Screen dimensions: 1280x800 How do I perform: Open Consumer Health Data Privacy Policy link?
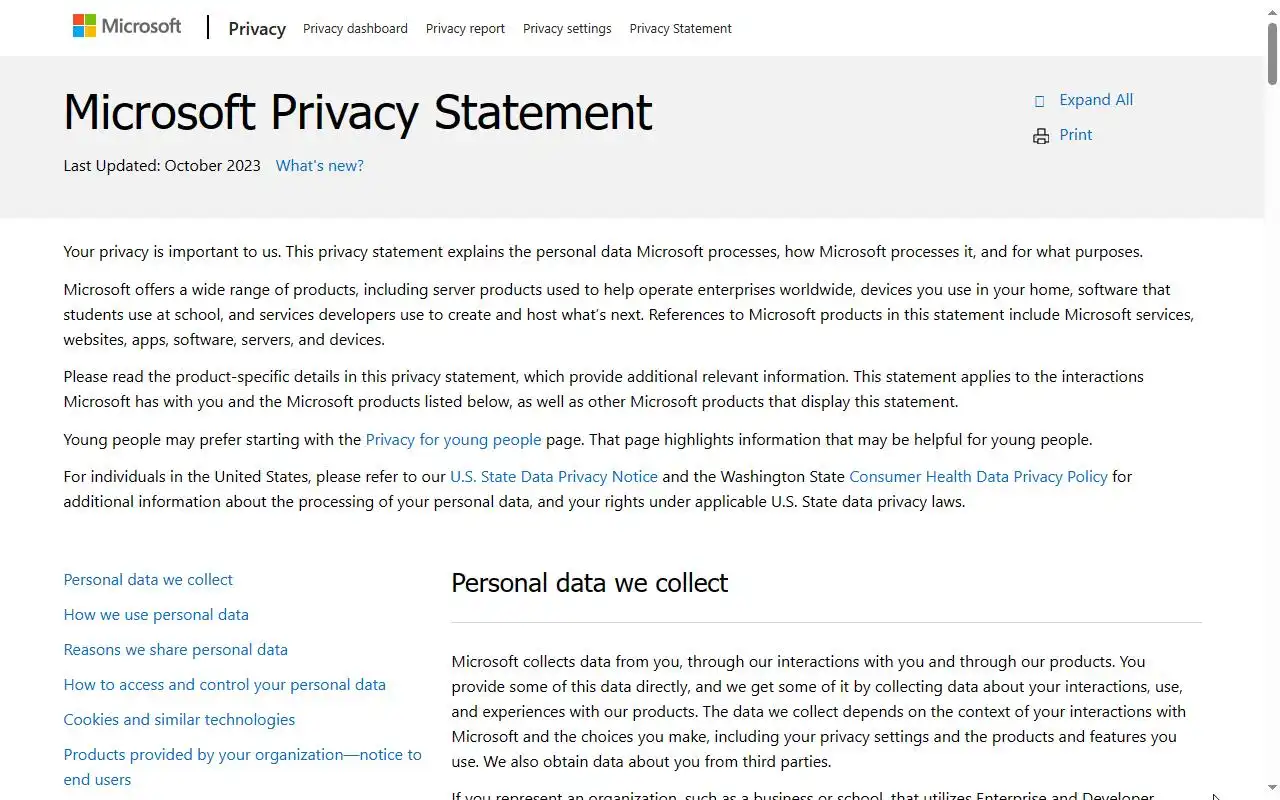coord(978,477)
